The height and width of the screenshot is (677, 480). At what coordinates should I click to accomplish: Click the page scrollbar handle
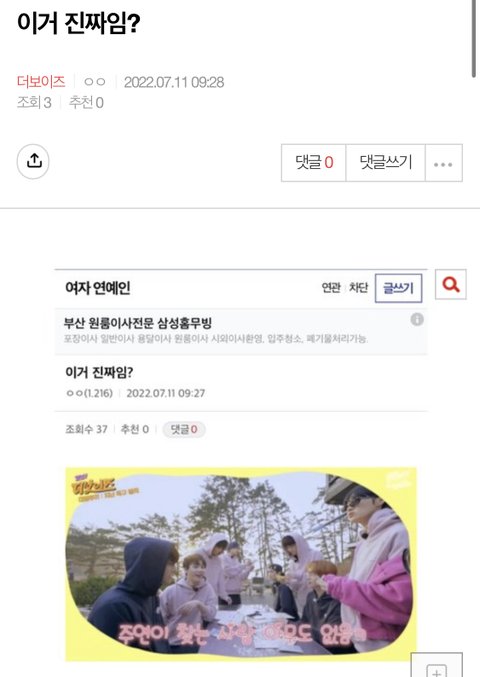click(x=474, y=39)
